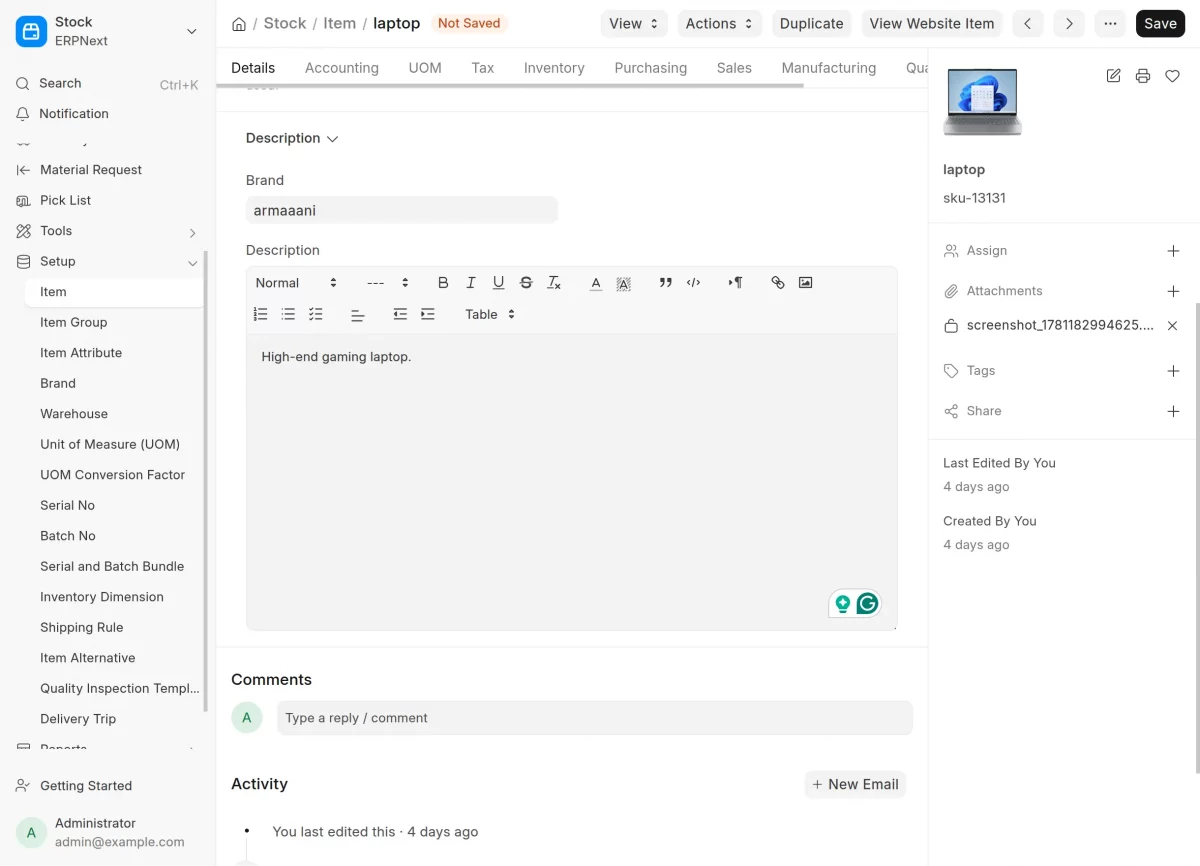Open the Grammarly button in editor
Viewport: 1200px width, 866px height.
click(x=867, y=603)
